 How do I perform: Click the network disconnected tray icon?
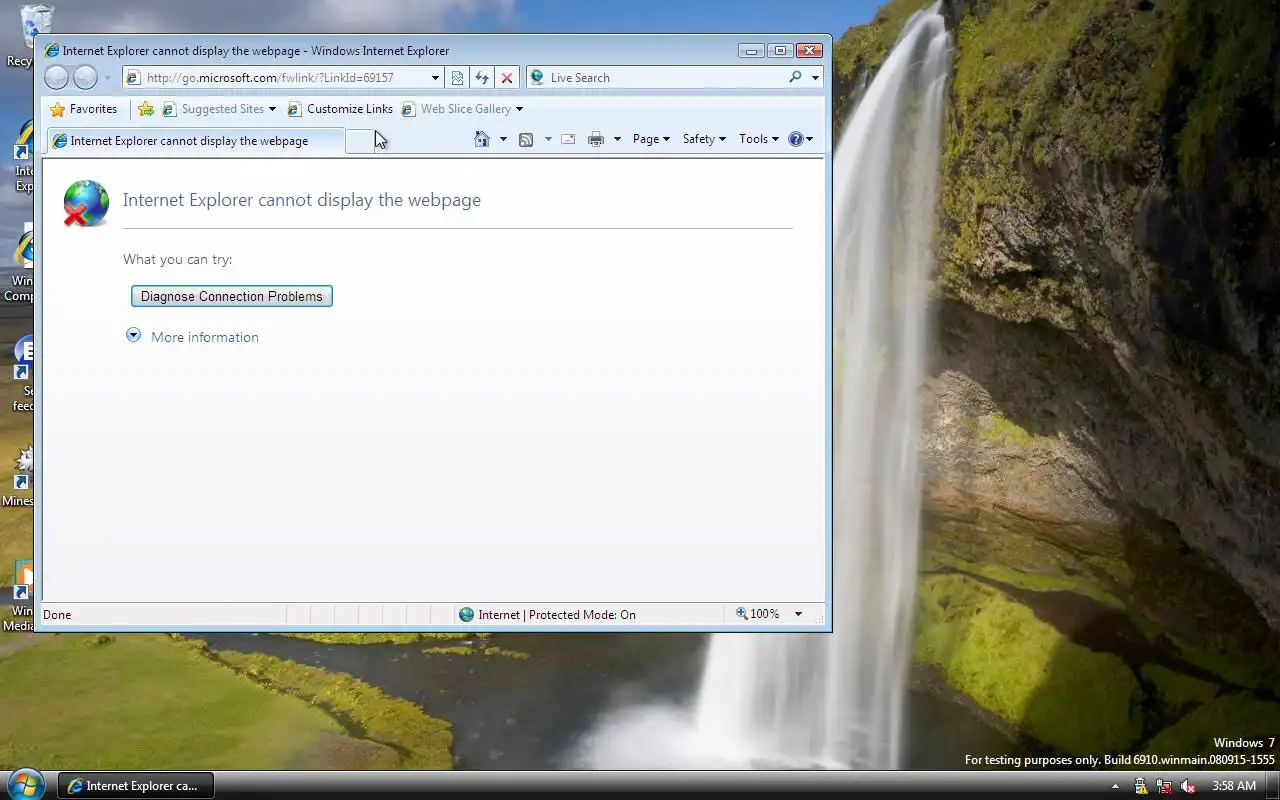coord(1164,786)
